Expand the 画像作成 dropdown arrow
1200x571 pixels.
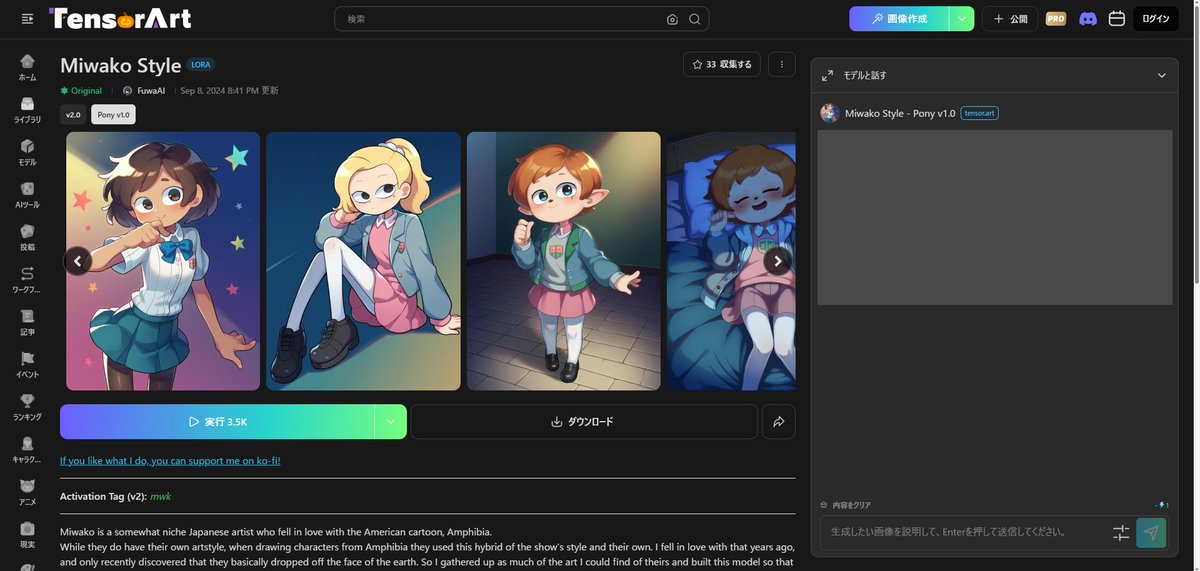(962, 19)
